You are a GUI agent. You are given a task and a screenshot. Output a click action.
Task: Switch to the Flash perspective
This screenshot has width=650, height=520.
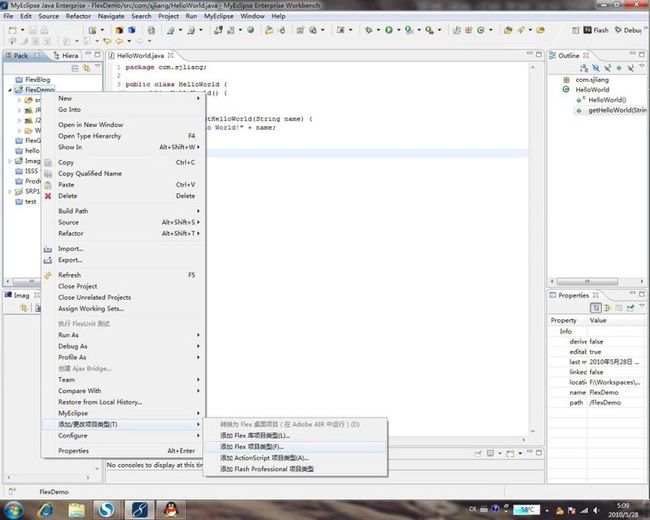point(596,30)
